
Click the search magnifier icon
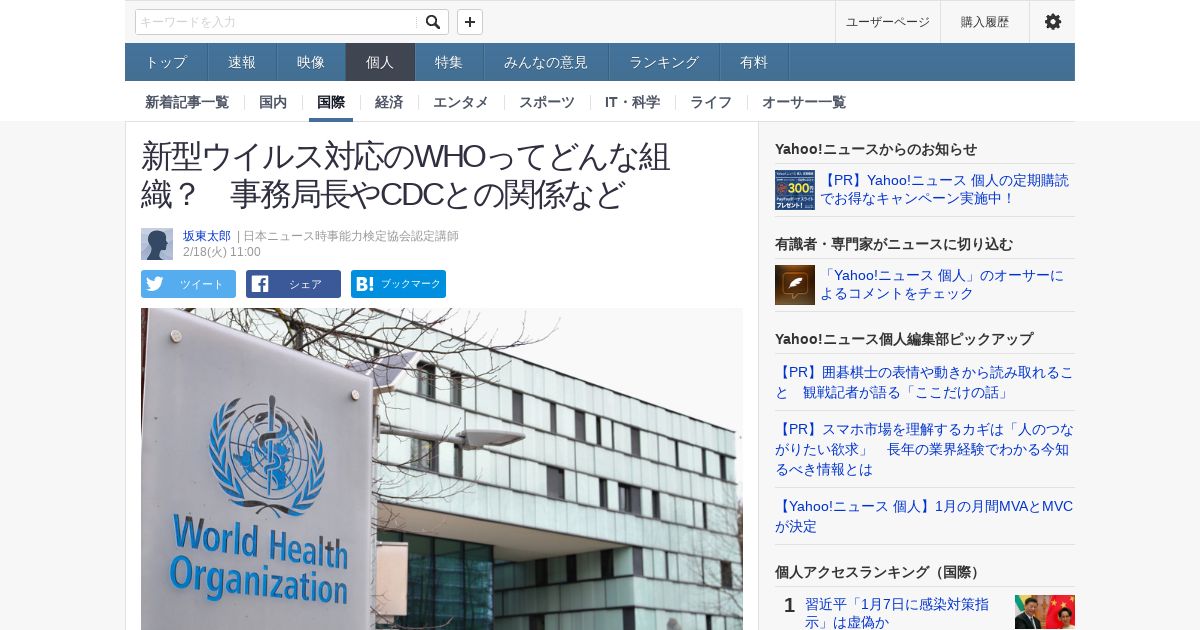432,22
